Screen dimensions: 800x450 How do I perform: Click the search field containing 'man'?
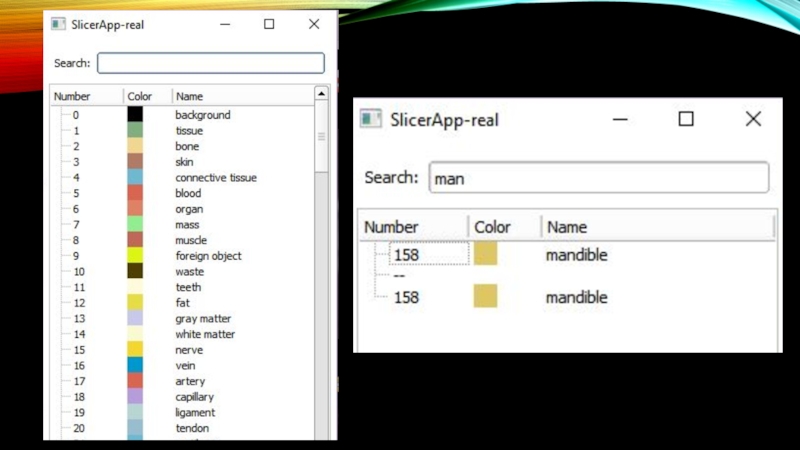coord(598,178)
